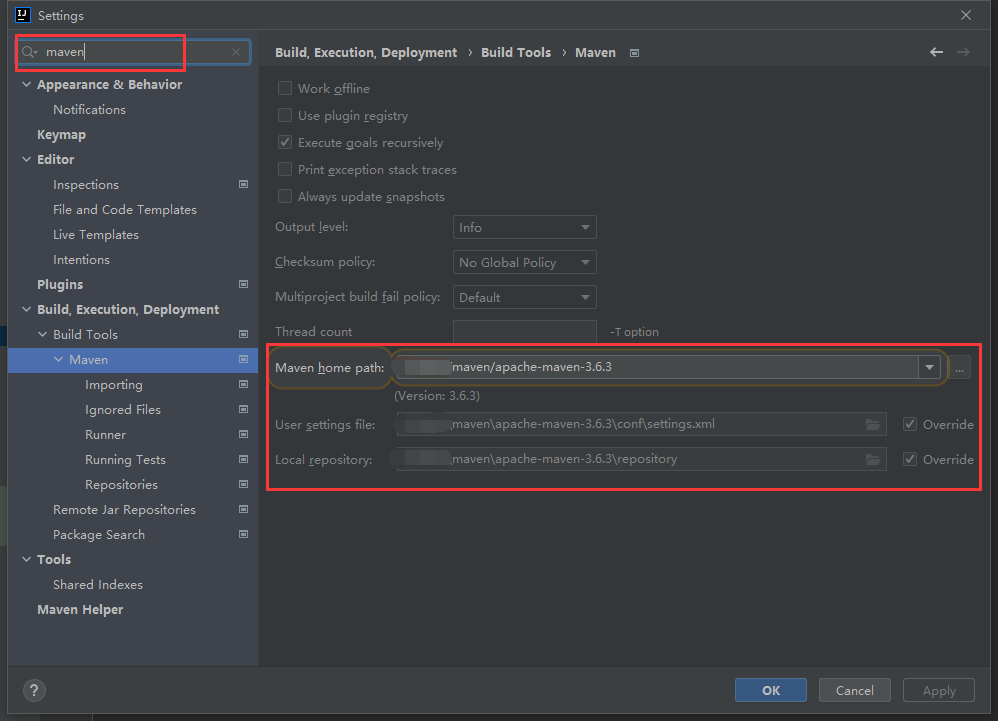Click the Thread count input field
Image resolution: width=998 pixels, height=721 pixels.
(524, 332)
